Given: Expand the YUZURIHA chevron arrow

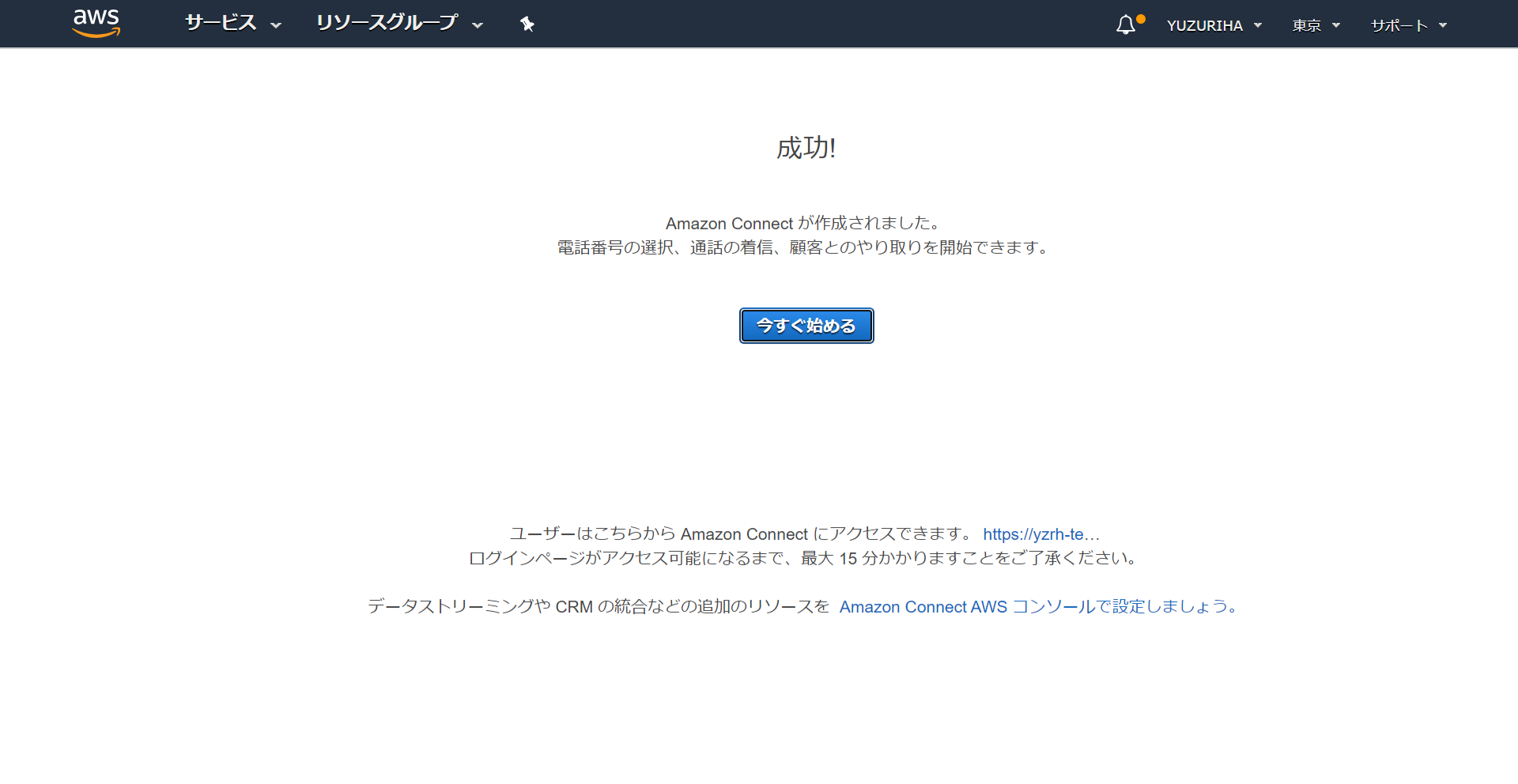Looking at the screenshot, I should pyautogui.click(x=1257, y=26).
